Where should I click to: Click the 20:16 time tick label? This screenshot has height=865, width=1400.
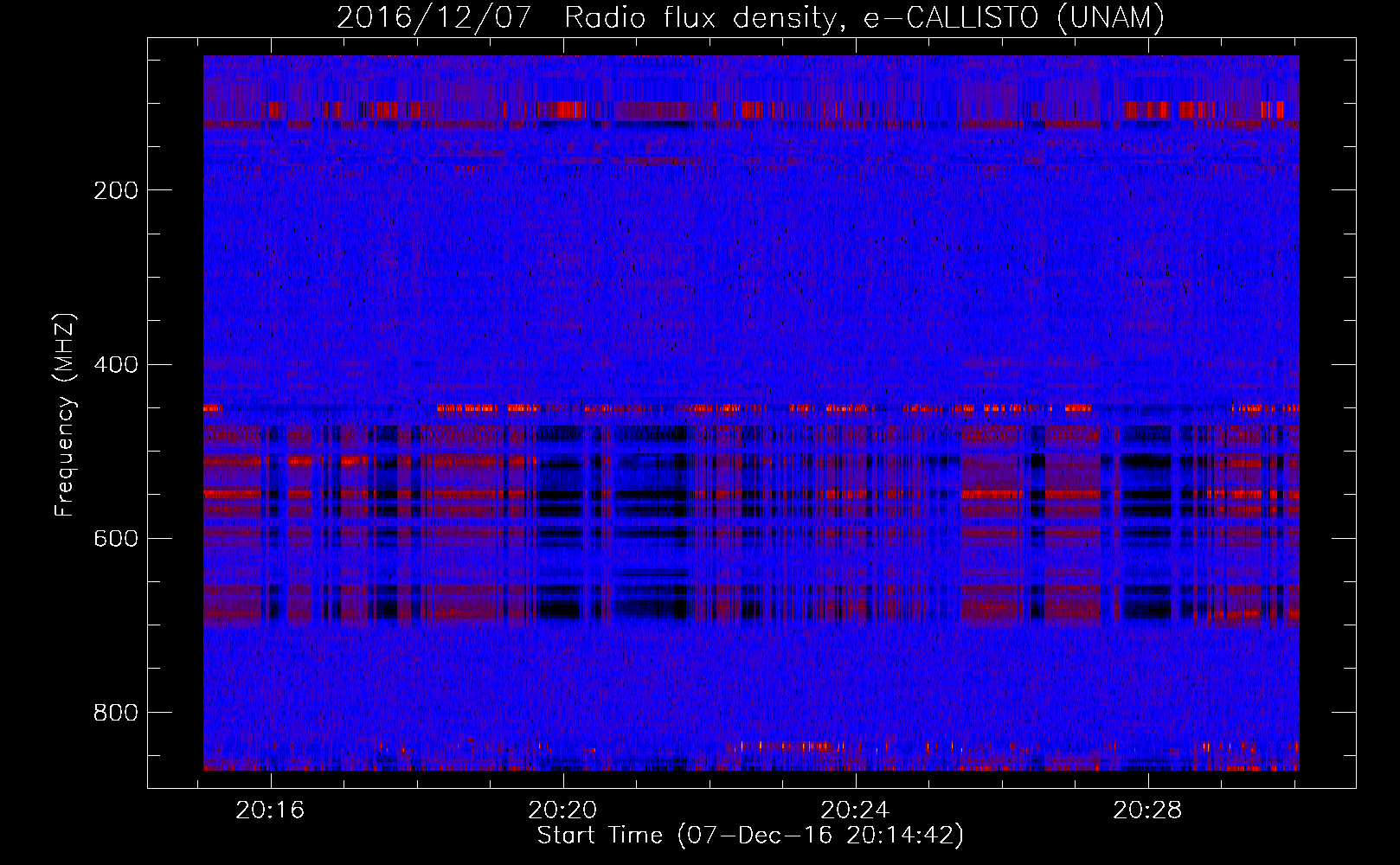click(x=271, y=811)
